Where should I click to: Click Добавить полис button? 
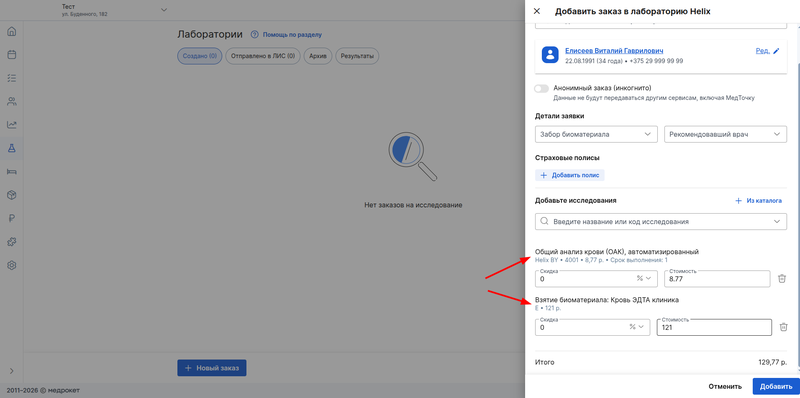(570, 176)
